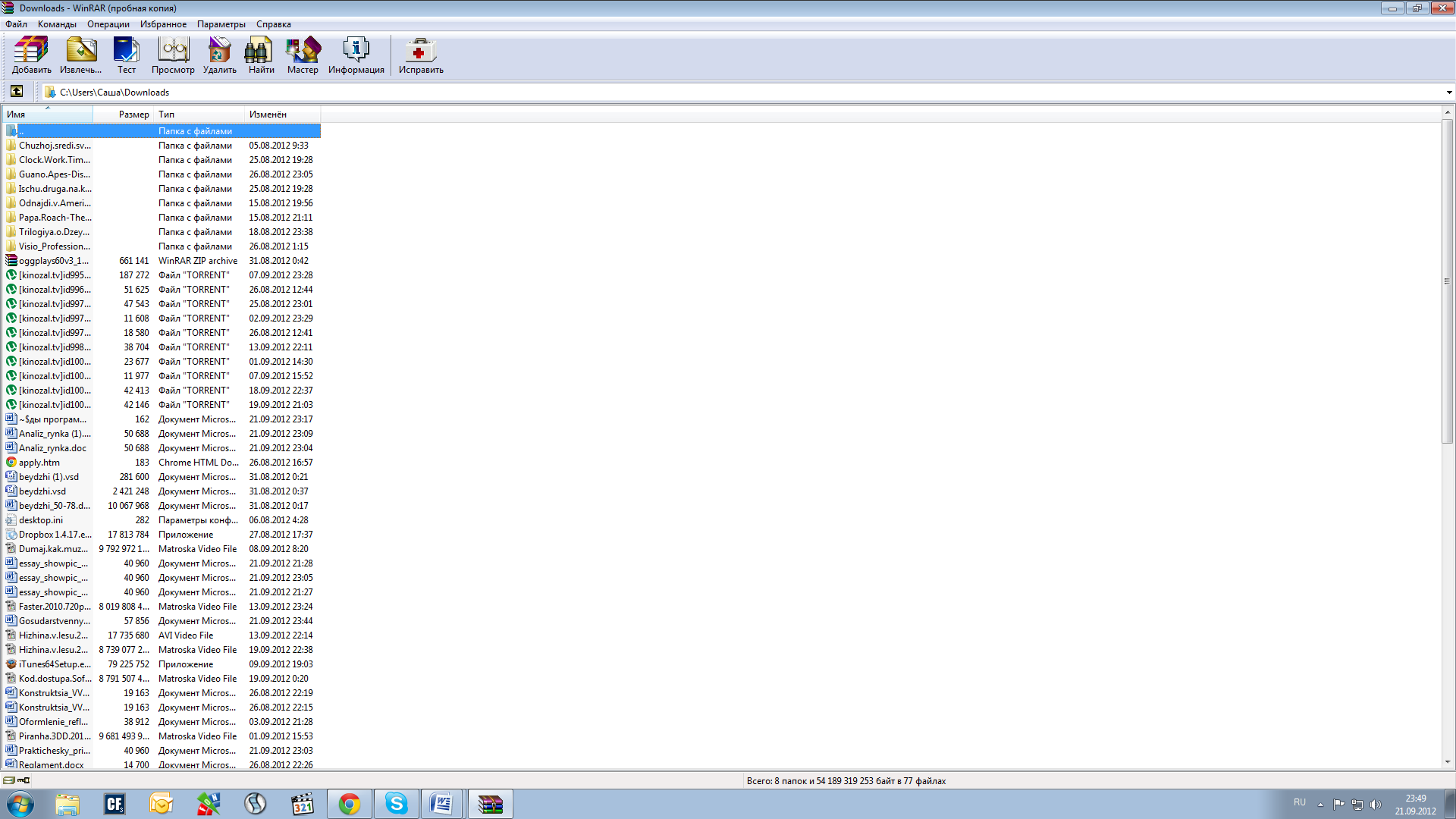This screenshot has height=819, width=1456.
Task: Click the address path field C:\Users\Саша\Downloads
Action: coord(743,93)
